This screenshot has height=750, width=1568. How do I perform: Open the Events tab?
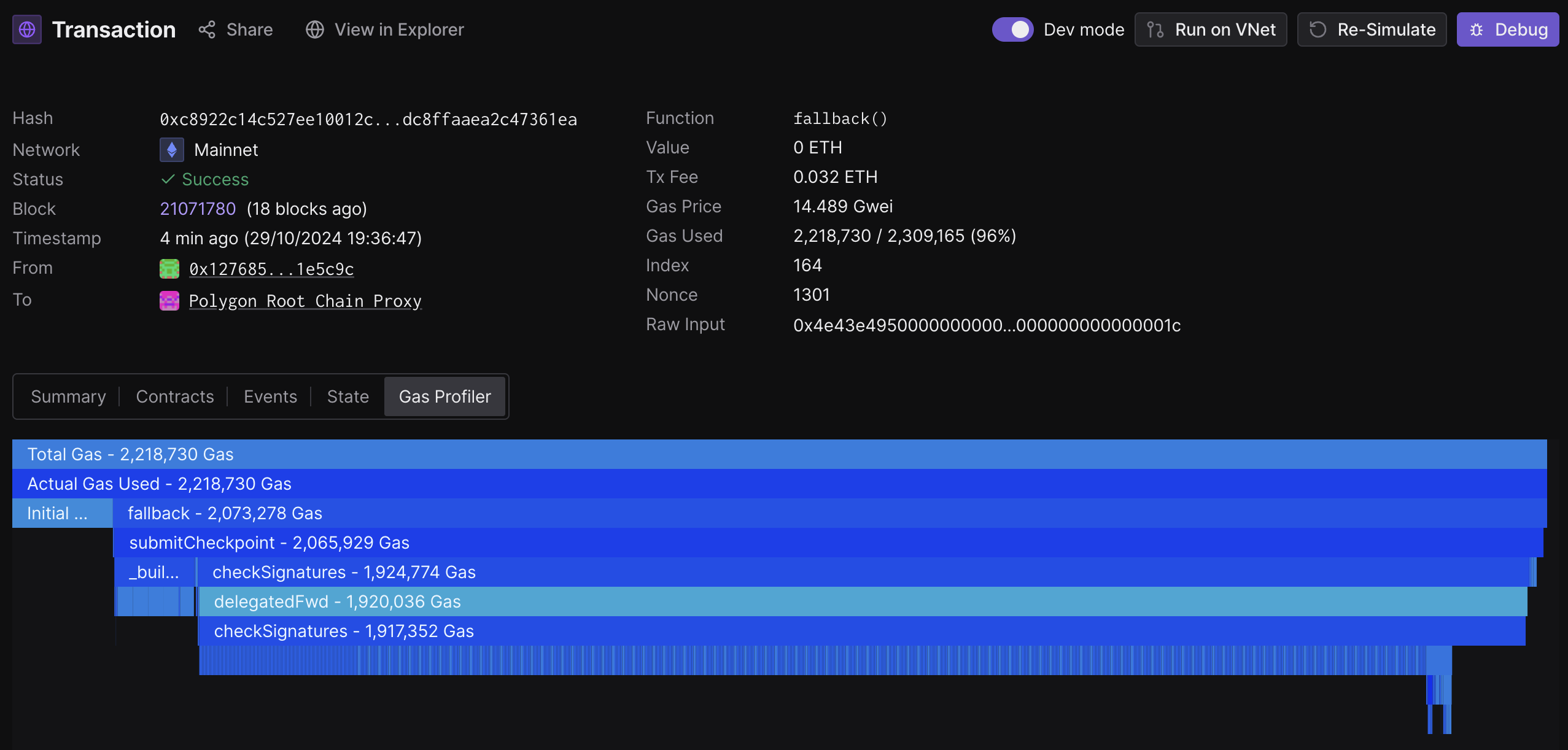(x=270, y=396)
